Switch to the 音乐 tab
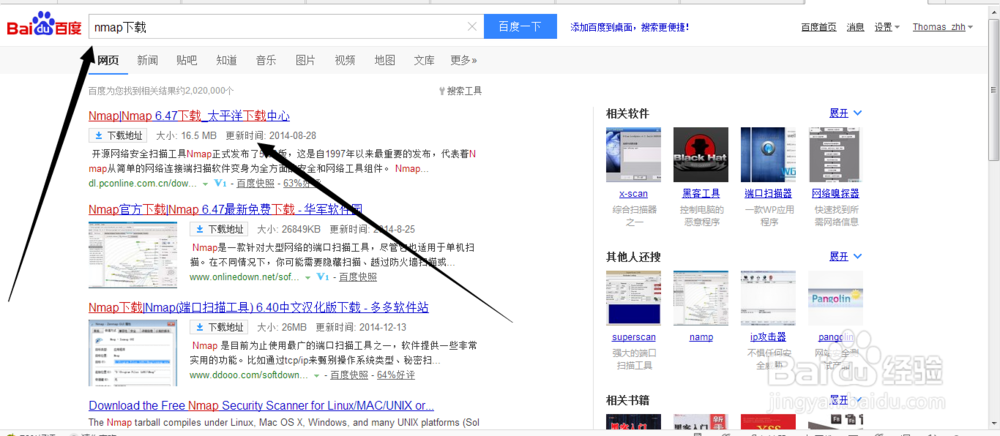 point(266,61)
